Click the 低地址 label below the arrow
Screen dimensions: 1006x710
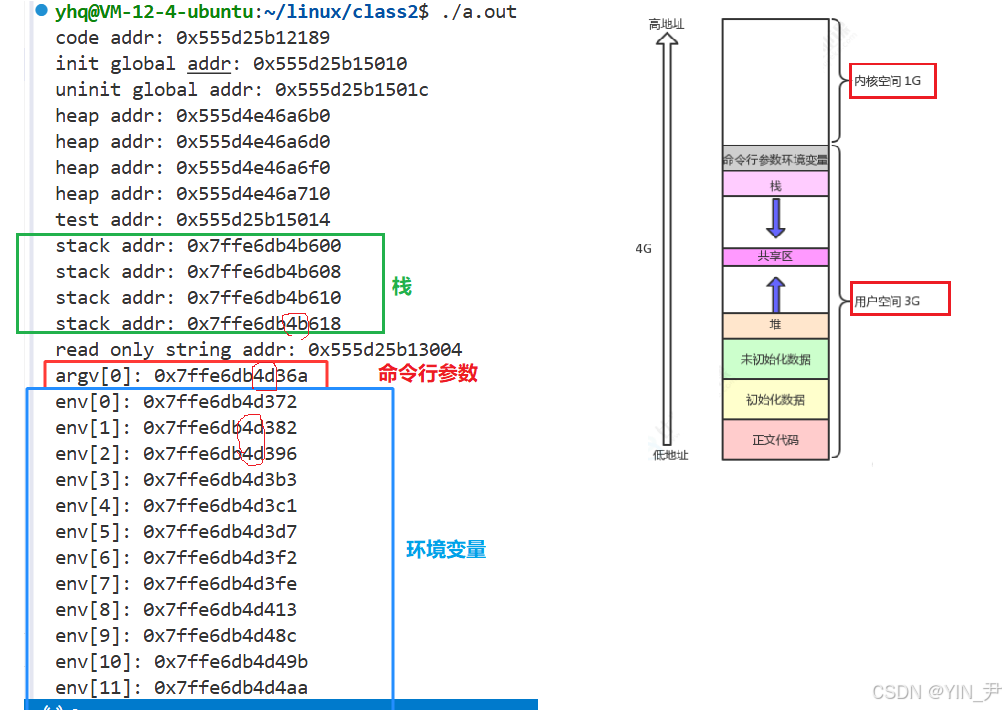tap(670, 455)
